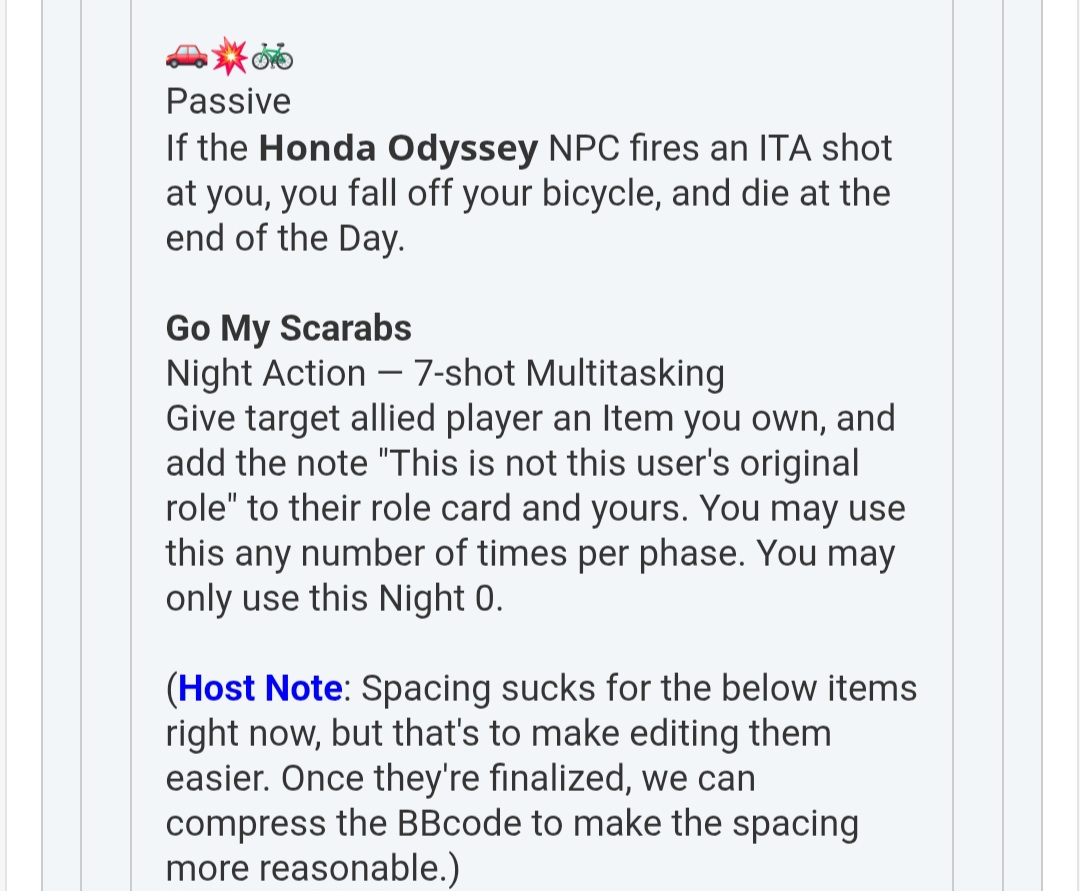Click the collision explosion emoji

pos(230,58)
